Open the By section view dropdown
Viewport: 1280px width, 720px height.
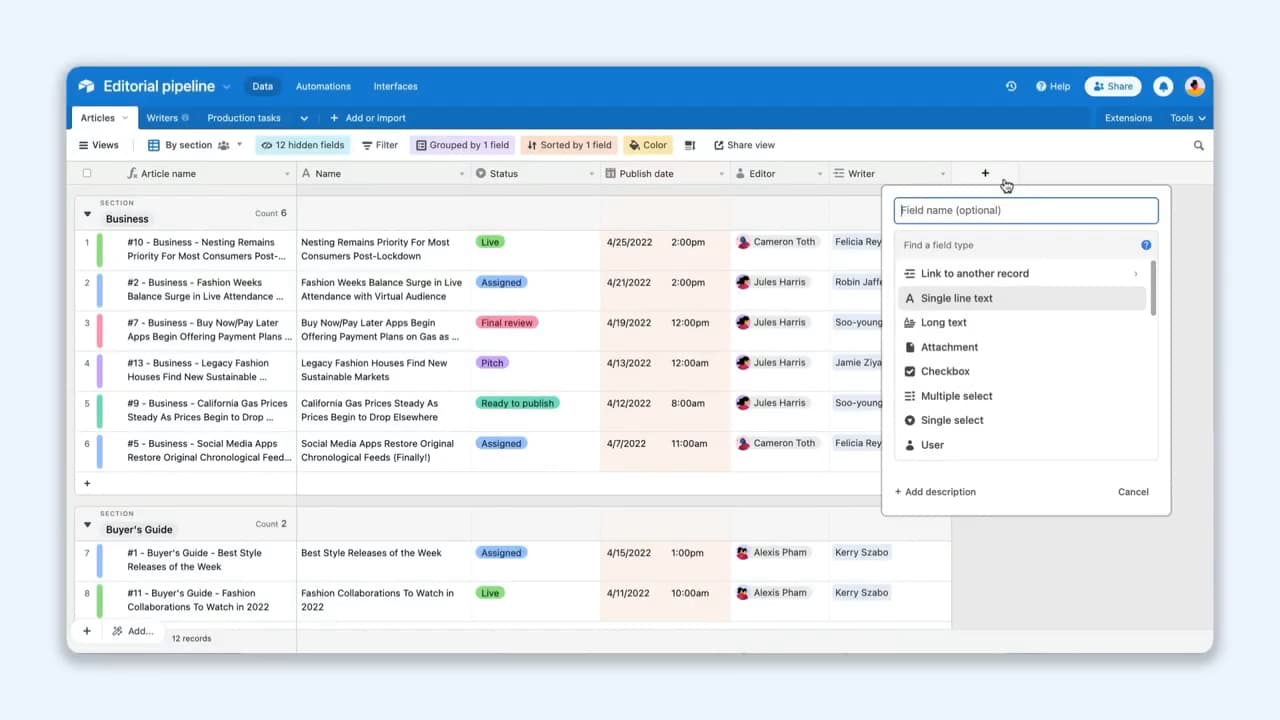point(195,145)
